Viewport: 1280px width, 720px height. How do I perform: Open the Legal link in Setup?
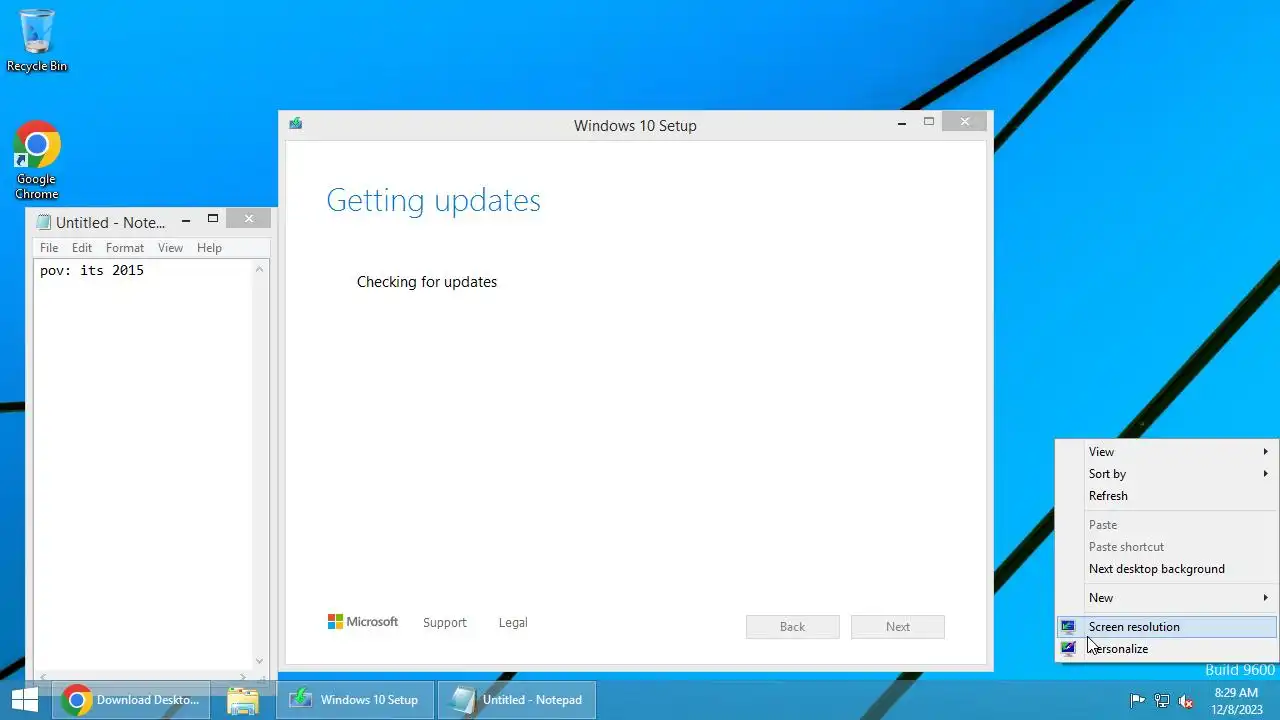(513, 622)
